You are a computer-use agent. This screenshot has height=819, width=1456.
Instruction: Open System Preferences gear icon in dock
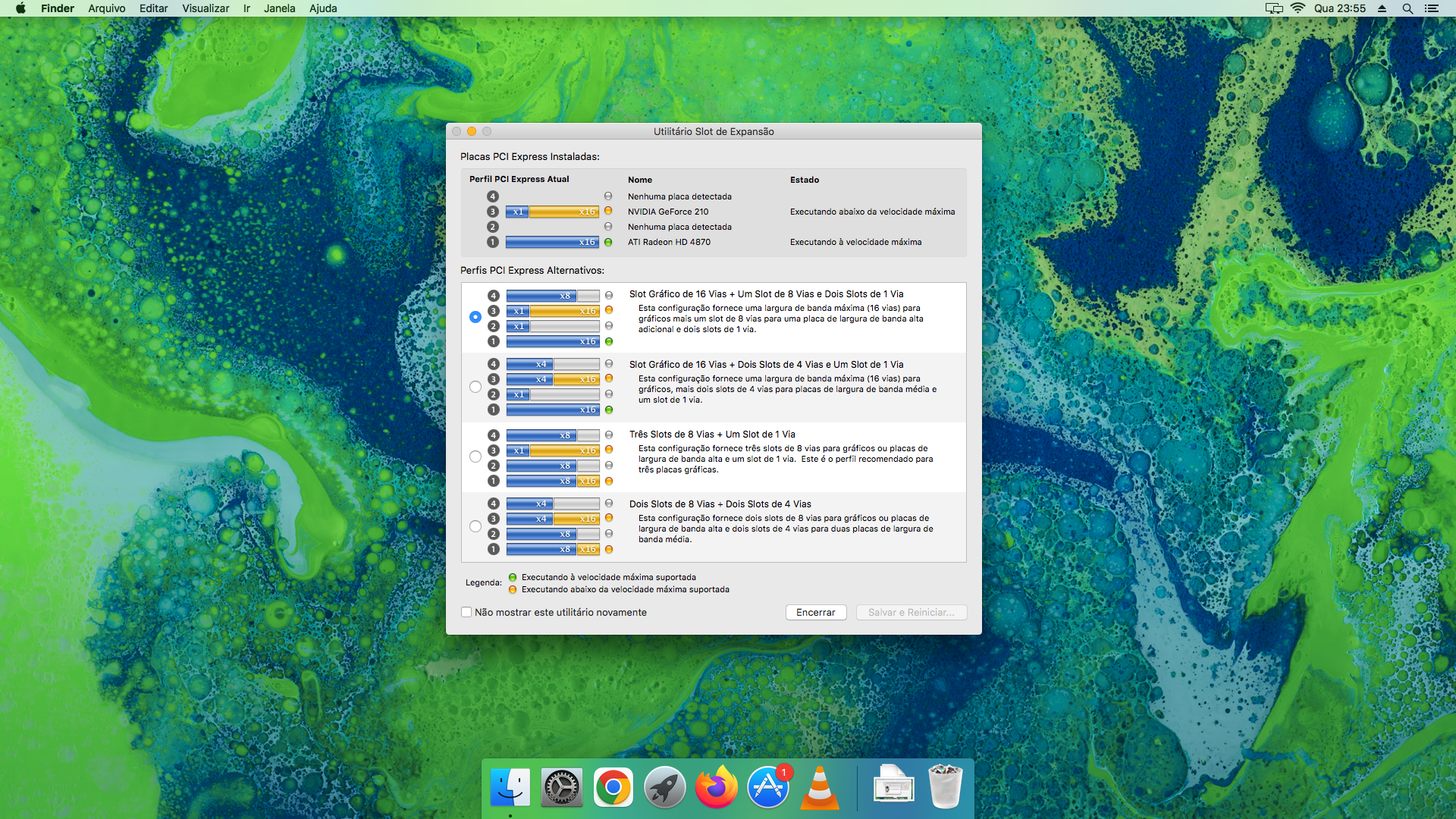click(x=561, y=787)
